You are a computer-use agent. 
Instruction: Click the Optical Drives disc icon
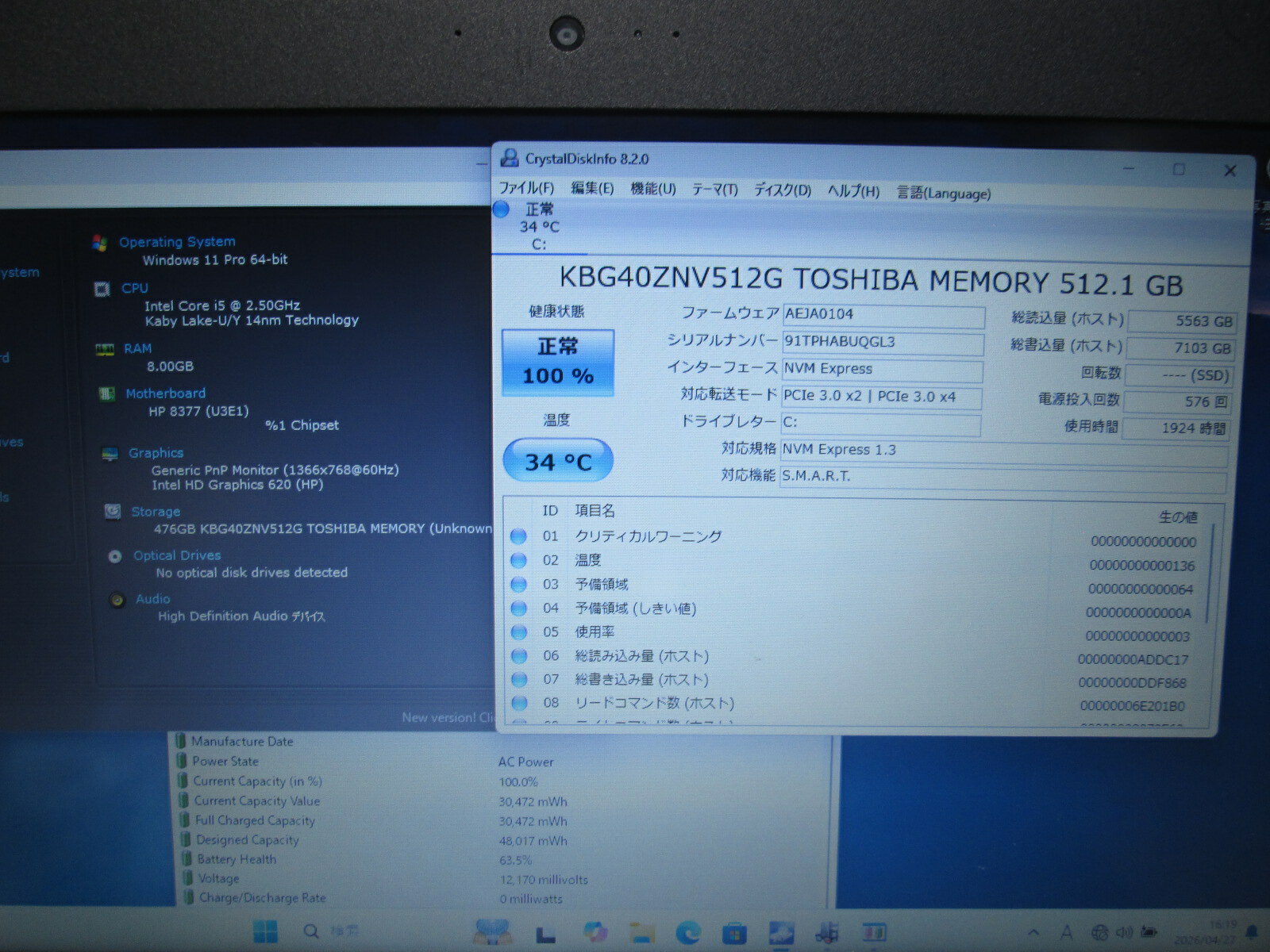[115, 556]
